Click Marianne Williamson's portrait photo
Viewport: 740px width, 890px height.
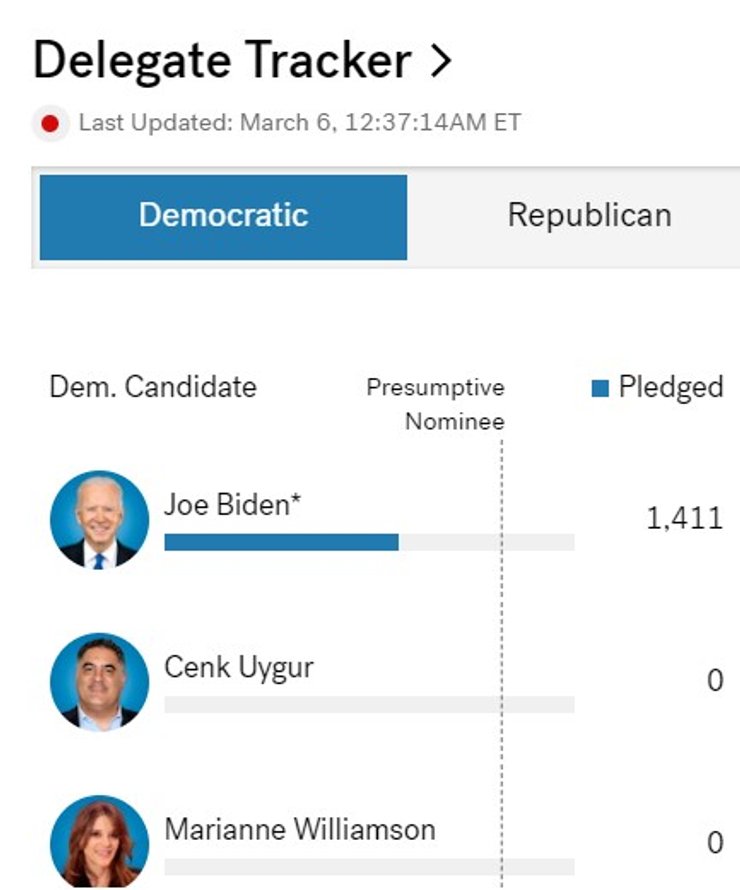click(99, 841)
